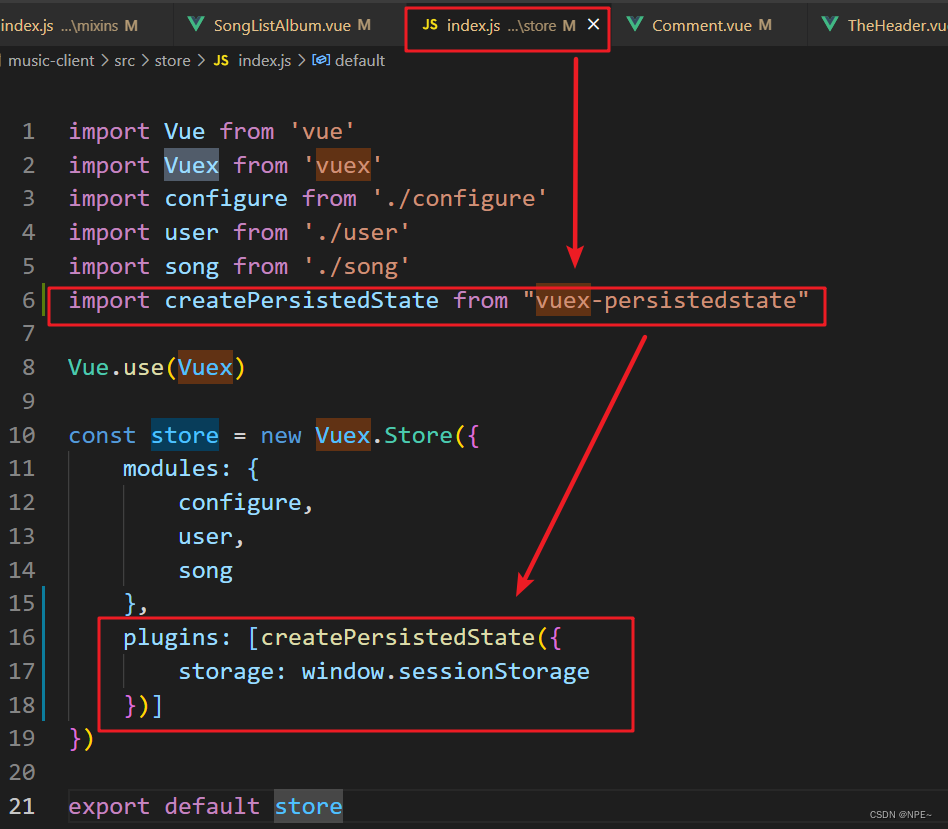Click 'createPersistedState' call on line 16

(x=398, y=637)
